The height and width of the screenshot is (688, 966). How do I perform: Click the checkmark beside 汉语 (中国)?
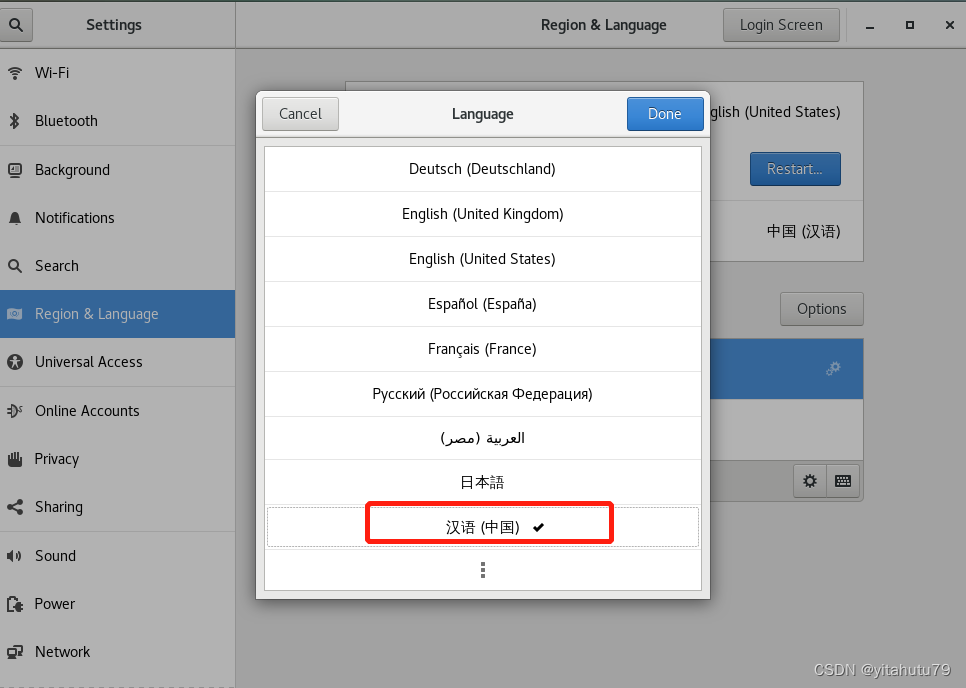tap(538, 527)
